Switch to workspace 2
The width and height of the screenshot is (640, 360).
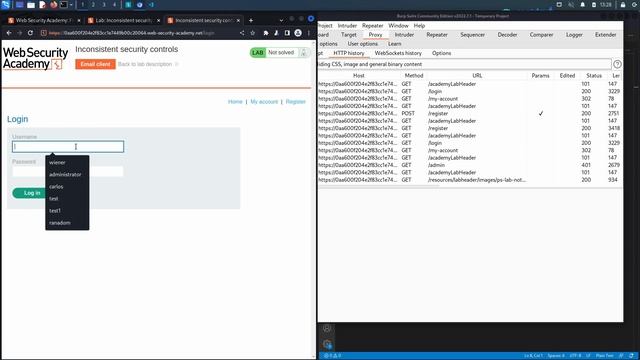click(x=93, y=5)
